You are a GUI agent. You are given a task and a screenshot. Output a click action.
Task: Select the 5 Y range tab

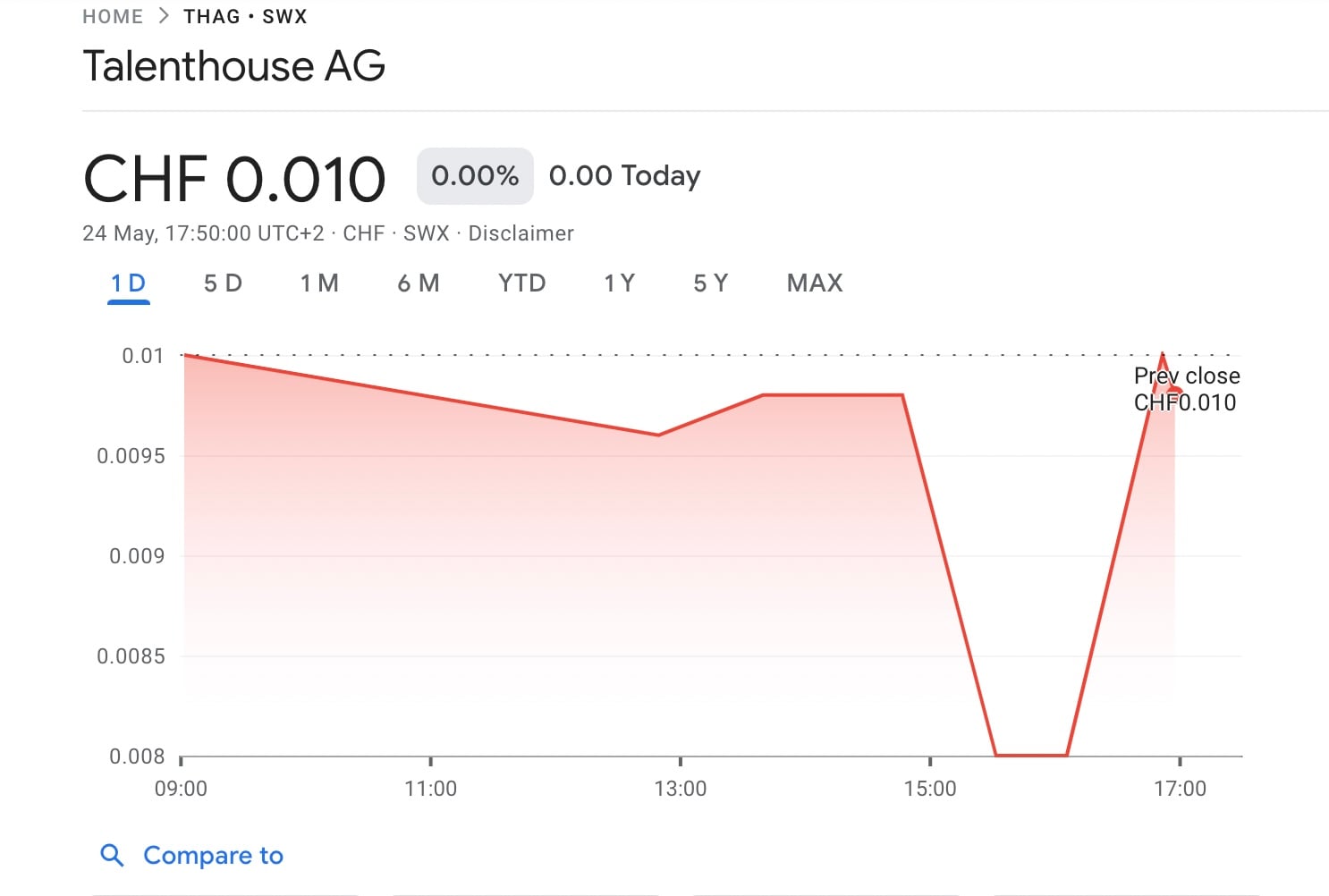tap(711, 283)
